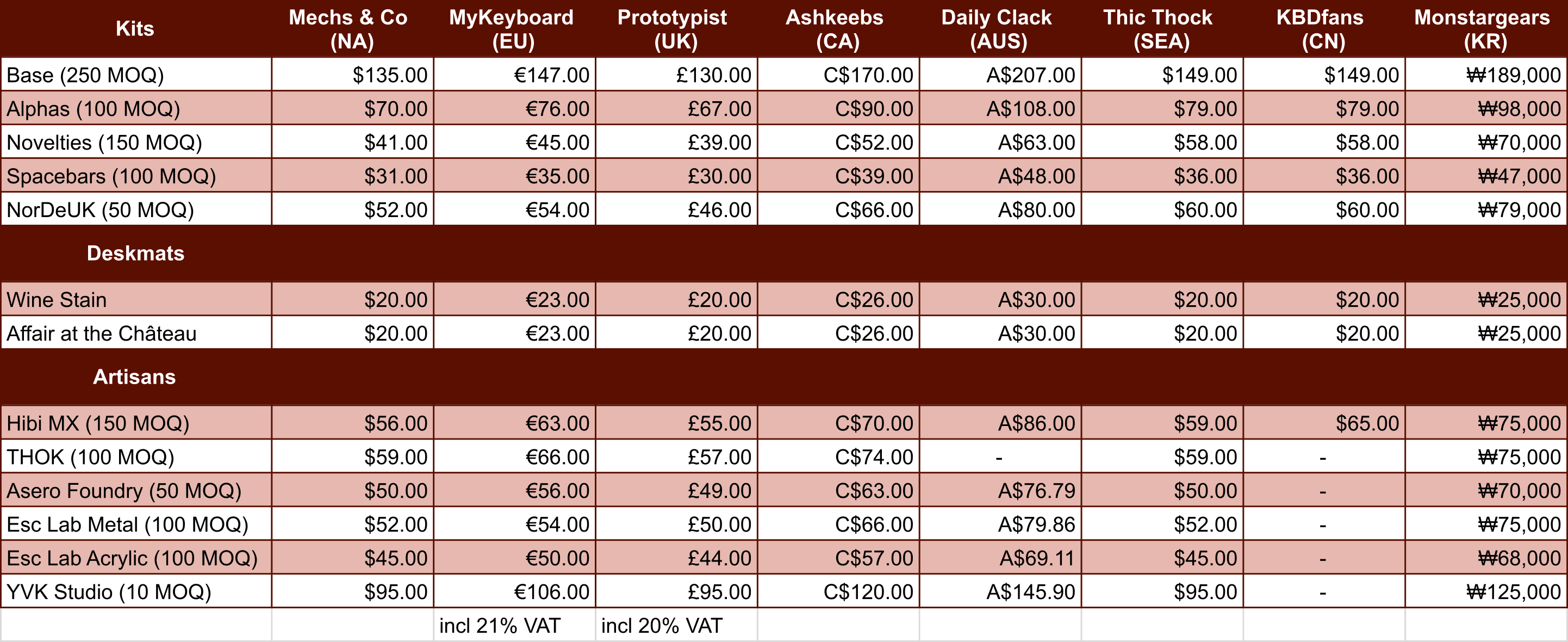Click the Alphas price under Prototypist (UK)

pos(719,108)
